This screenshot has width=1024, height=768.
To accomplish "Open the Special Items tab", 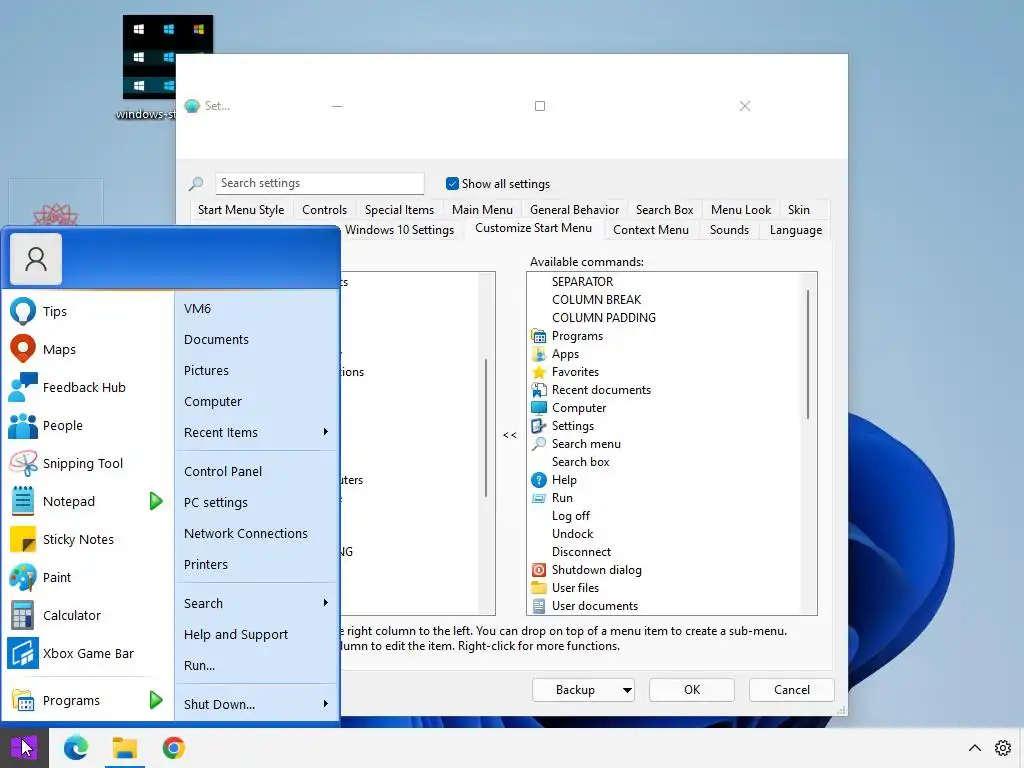I will (399, 210).
